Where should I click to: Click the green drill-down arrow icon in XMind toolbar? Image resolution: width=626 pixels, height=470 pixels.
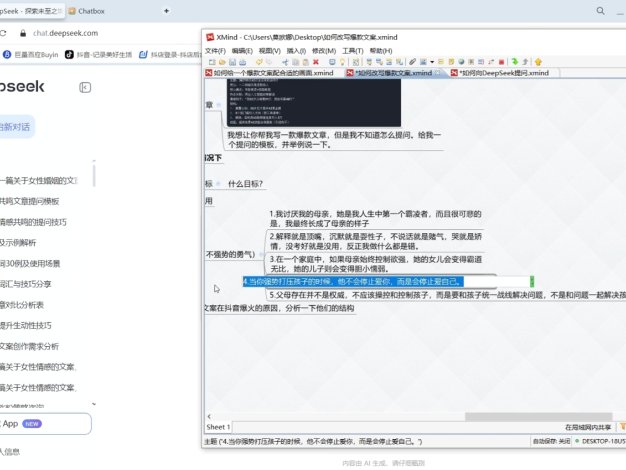point(515,62)
